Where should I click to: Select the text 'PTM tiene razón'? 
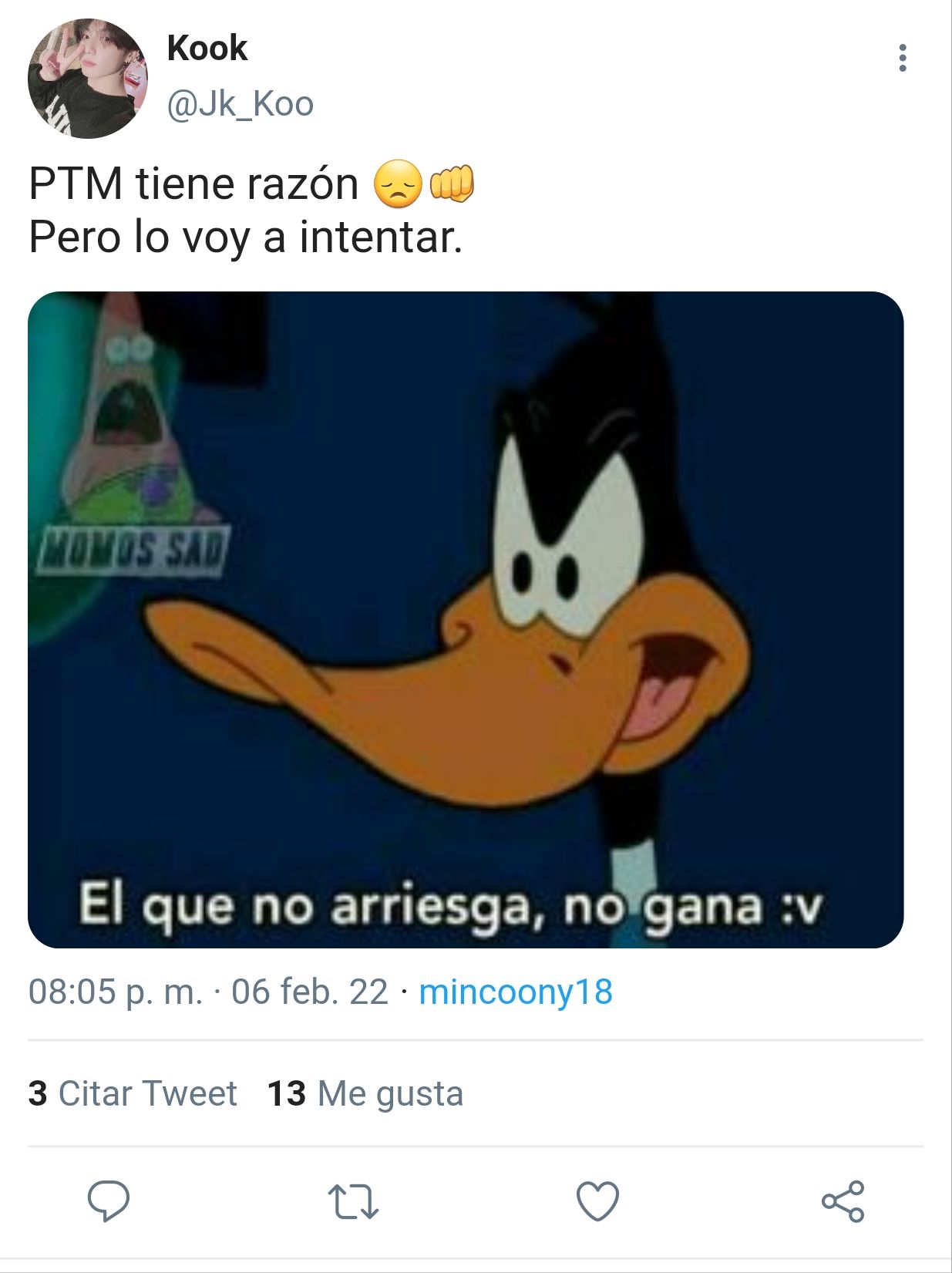point(193,184)
